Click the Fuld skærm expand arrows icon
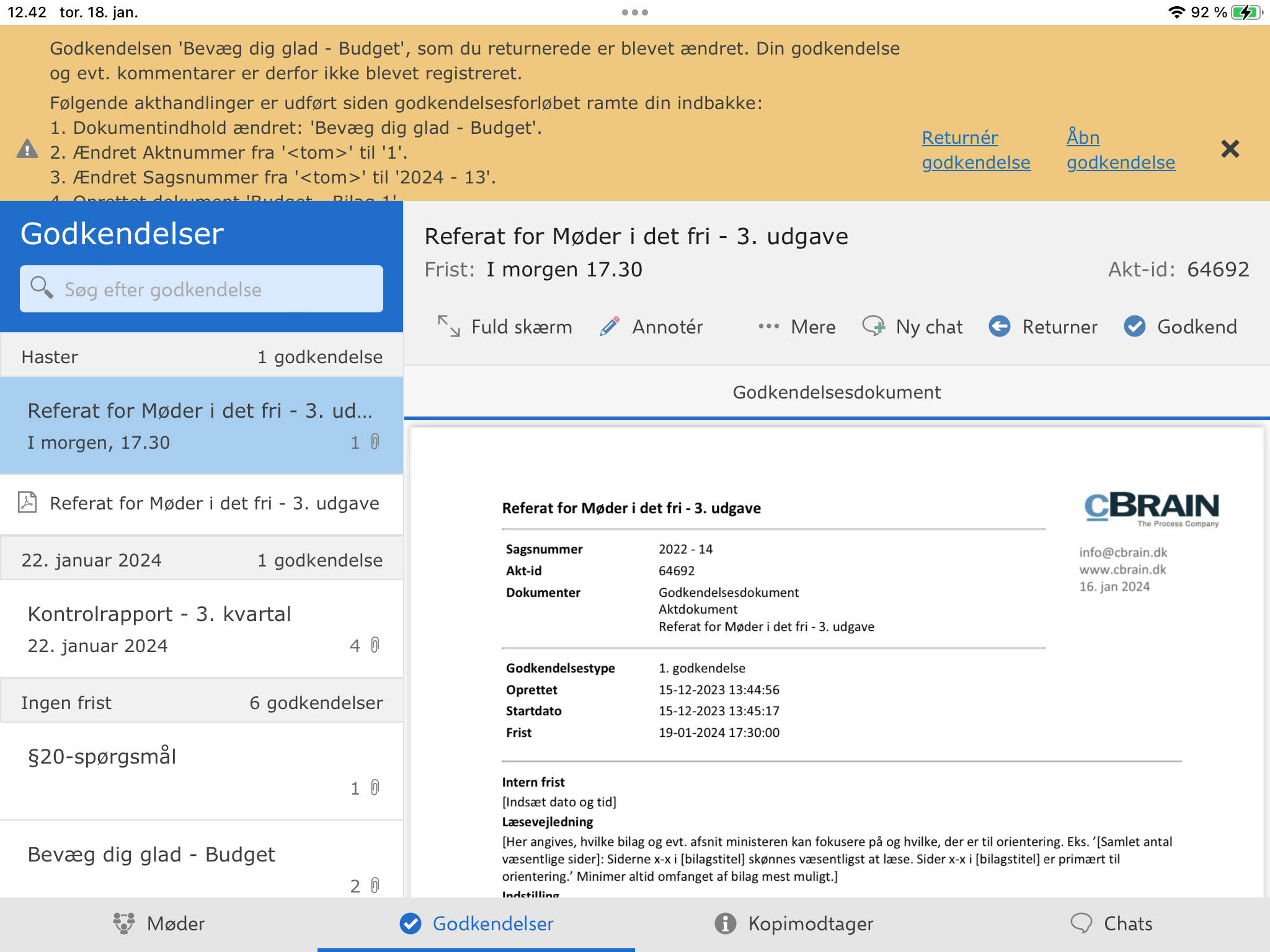The width and height of the screenshot is (1270, 952). [x=448, y=326]
